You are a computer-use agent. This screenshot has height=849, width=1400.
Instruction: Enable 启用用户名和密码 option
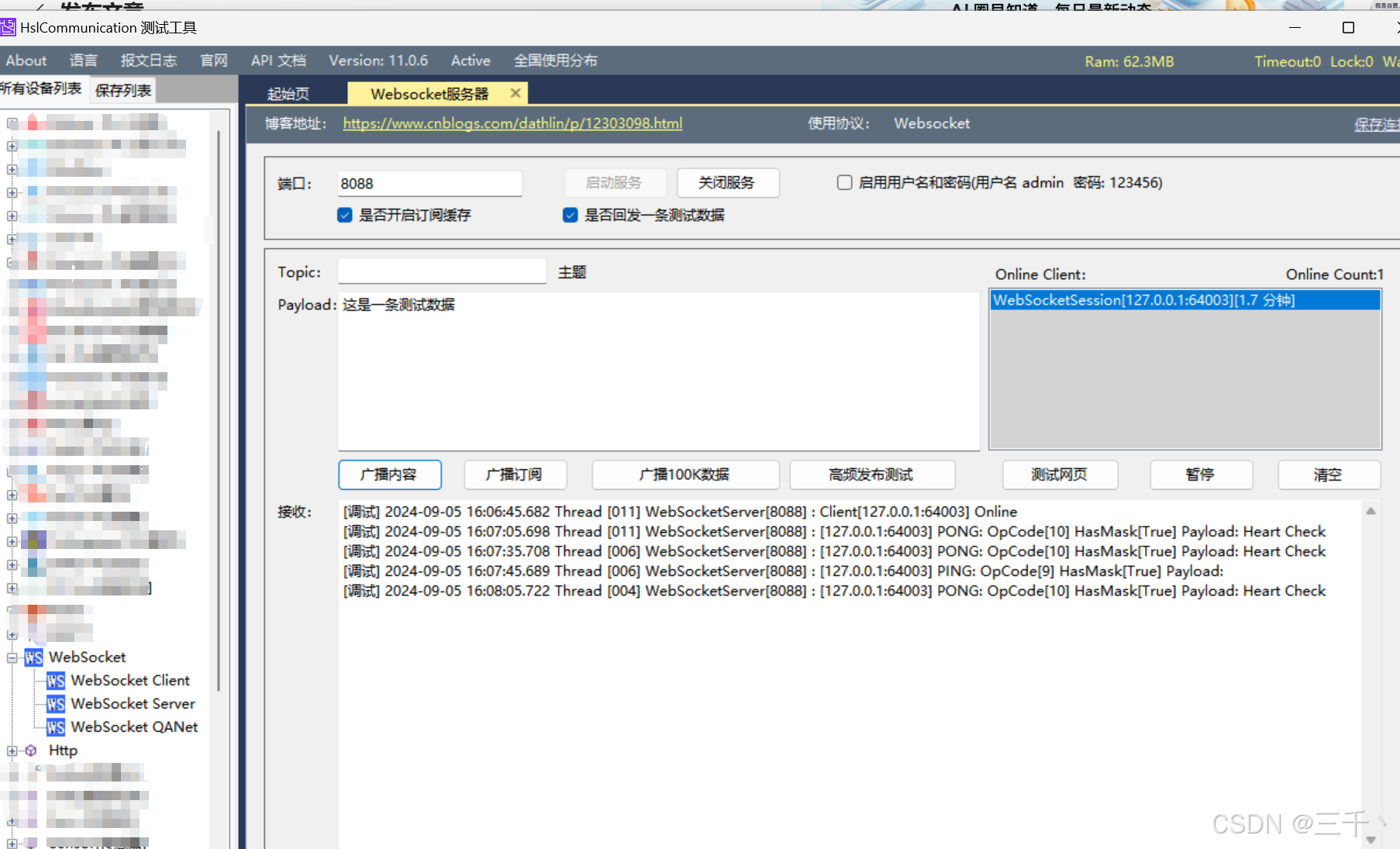[x=844, y=182]
